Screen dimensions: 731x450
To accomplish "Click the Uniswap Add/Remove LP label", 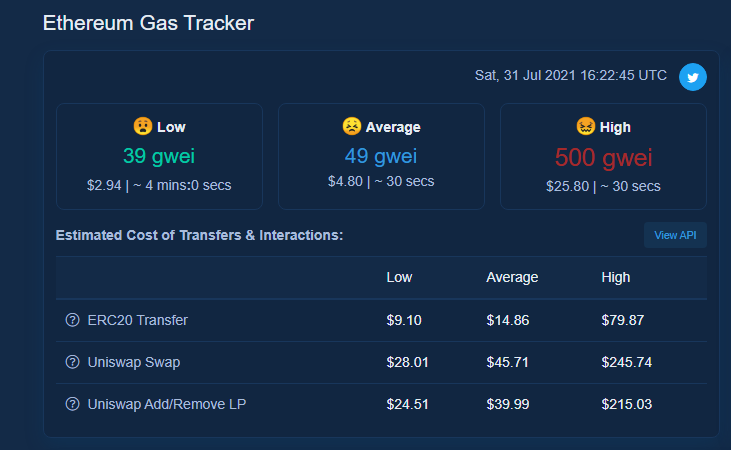I will click(167, 404).
